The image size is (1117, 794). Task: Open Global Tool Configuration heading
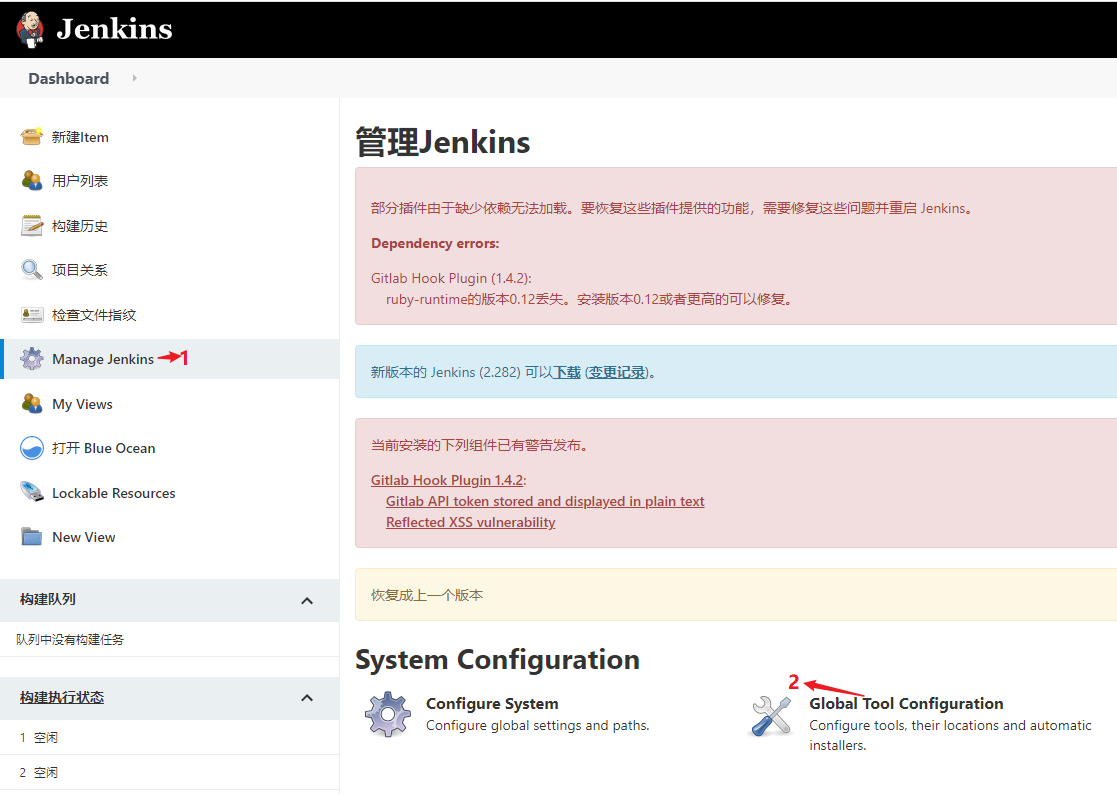(x=906, y=704)
